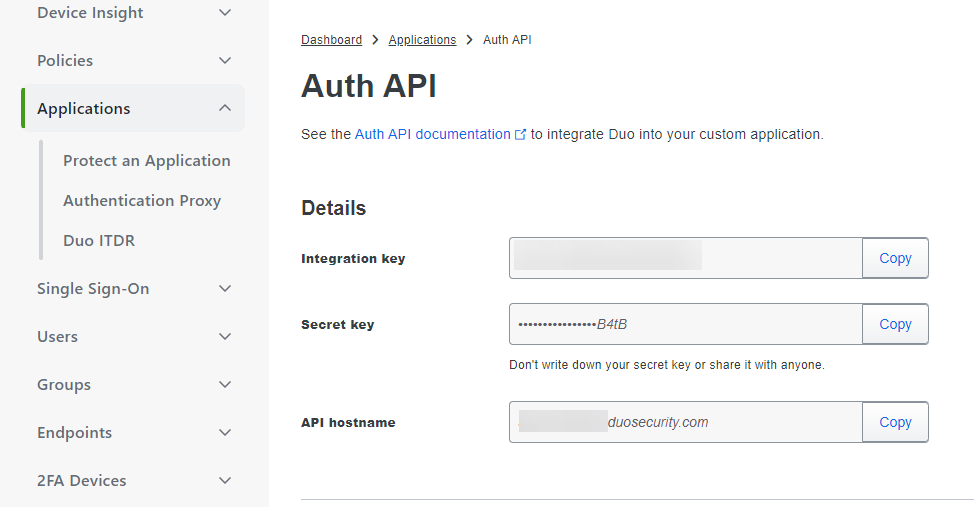Expand the Single Sign-On chevron

pos(225,289)
